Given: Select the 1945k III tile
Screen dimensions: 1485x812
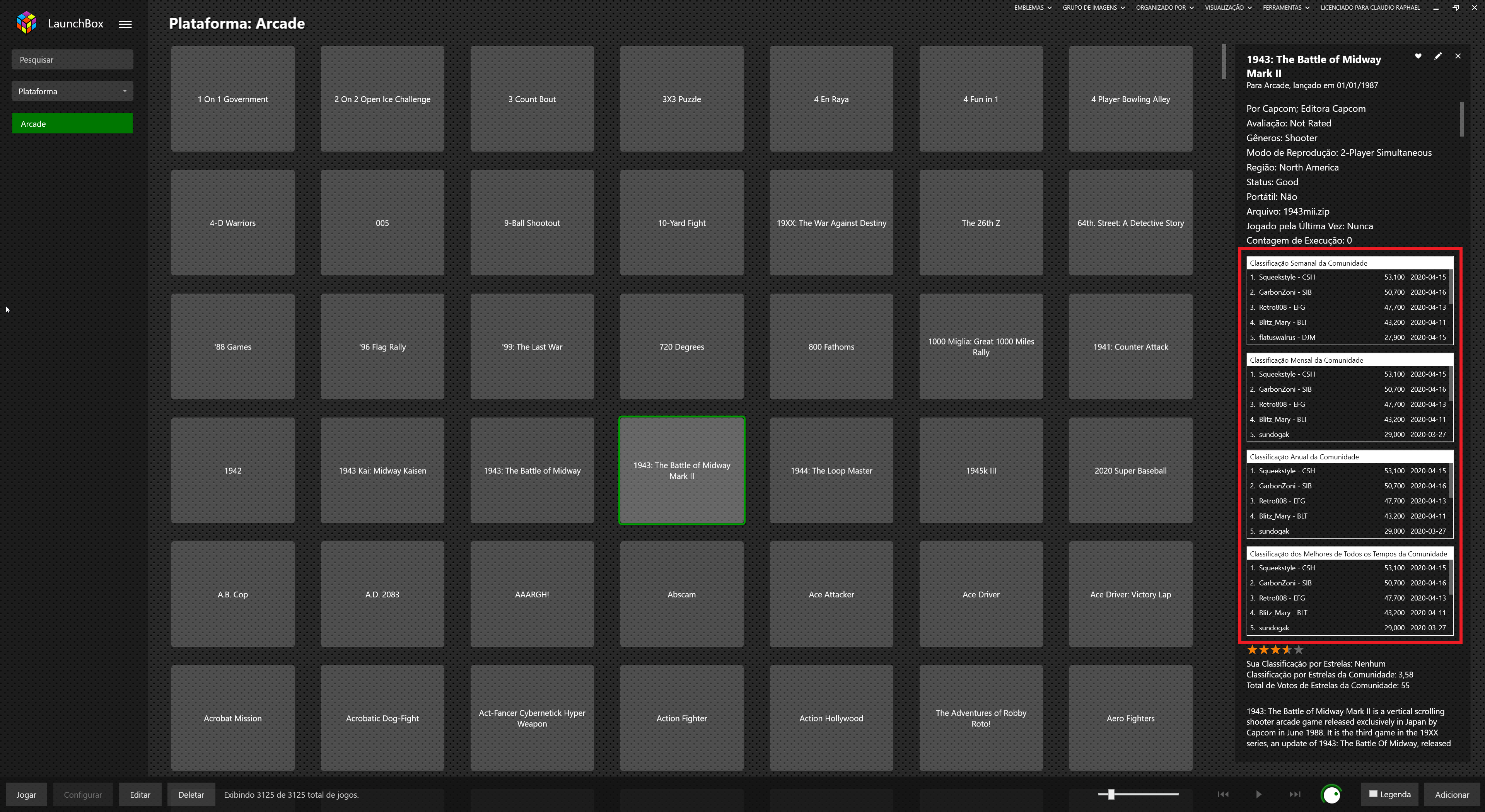Looking at the screenshot, I should click(981, 470).
